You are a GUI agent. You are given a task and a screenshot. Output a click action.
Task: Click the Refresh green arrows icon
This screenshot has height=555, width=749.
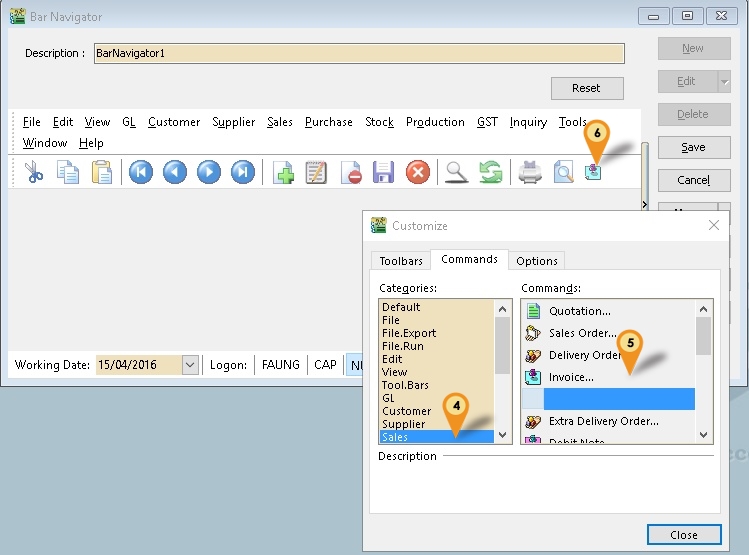490,172
